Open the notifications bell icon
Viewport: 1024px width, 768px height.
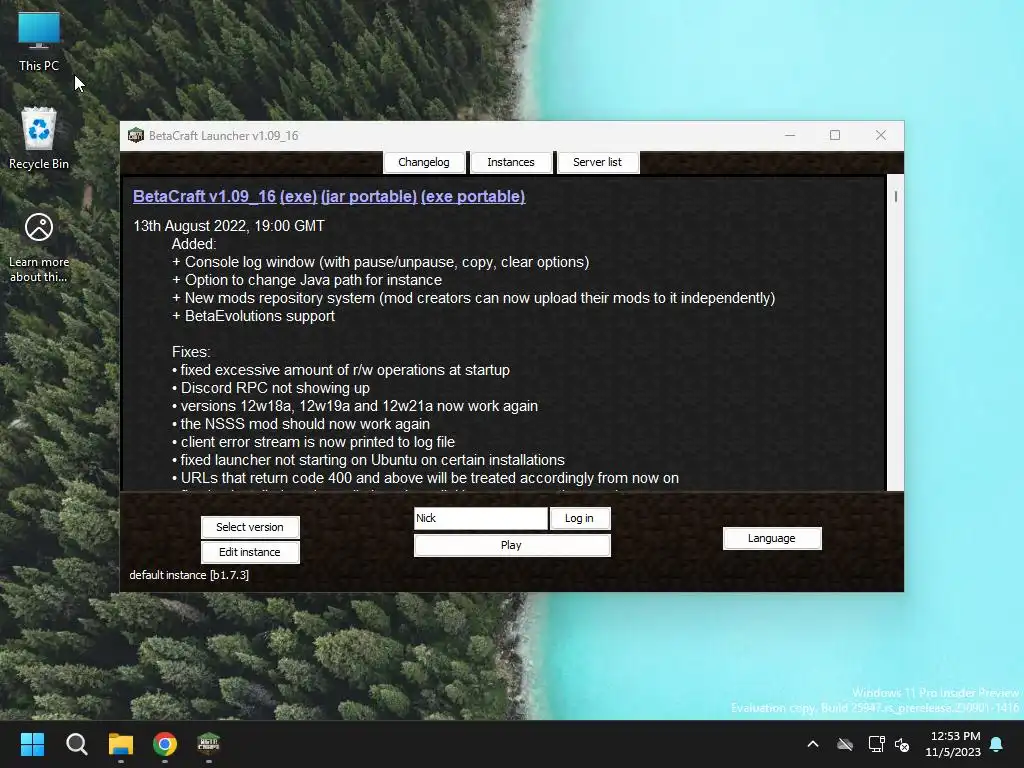click(997, 744)
